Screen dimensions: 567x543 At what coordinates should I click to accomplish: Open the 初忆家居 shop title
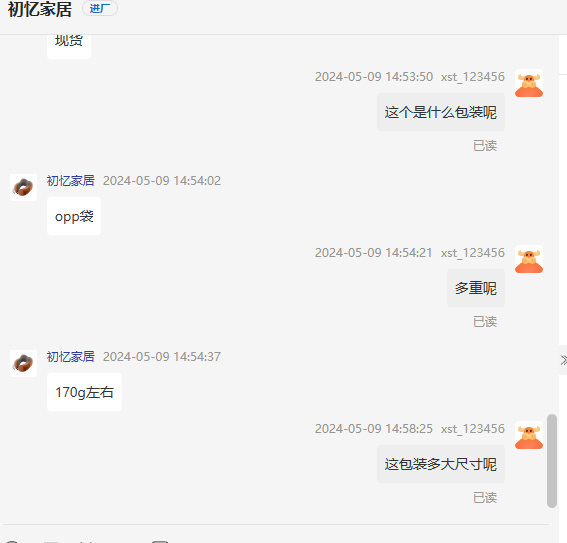click(x=40, y=9)
